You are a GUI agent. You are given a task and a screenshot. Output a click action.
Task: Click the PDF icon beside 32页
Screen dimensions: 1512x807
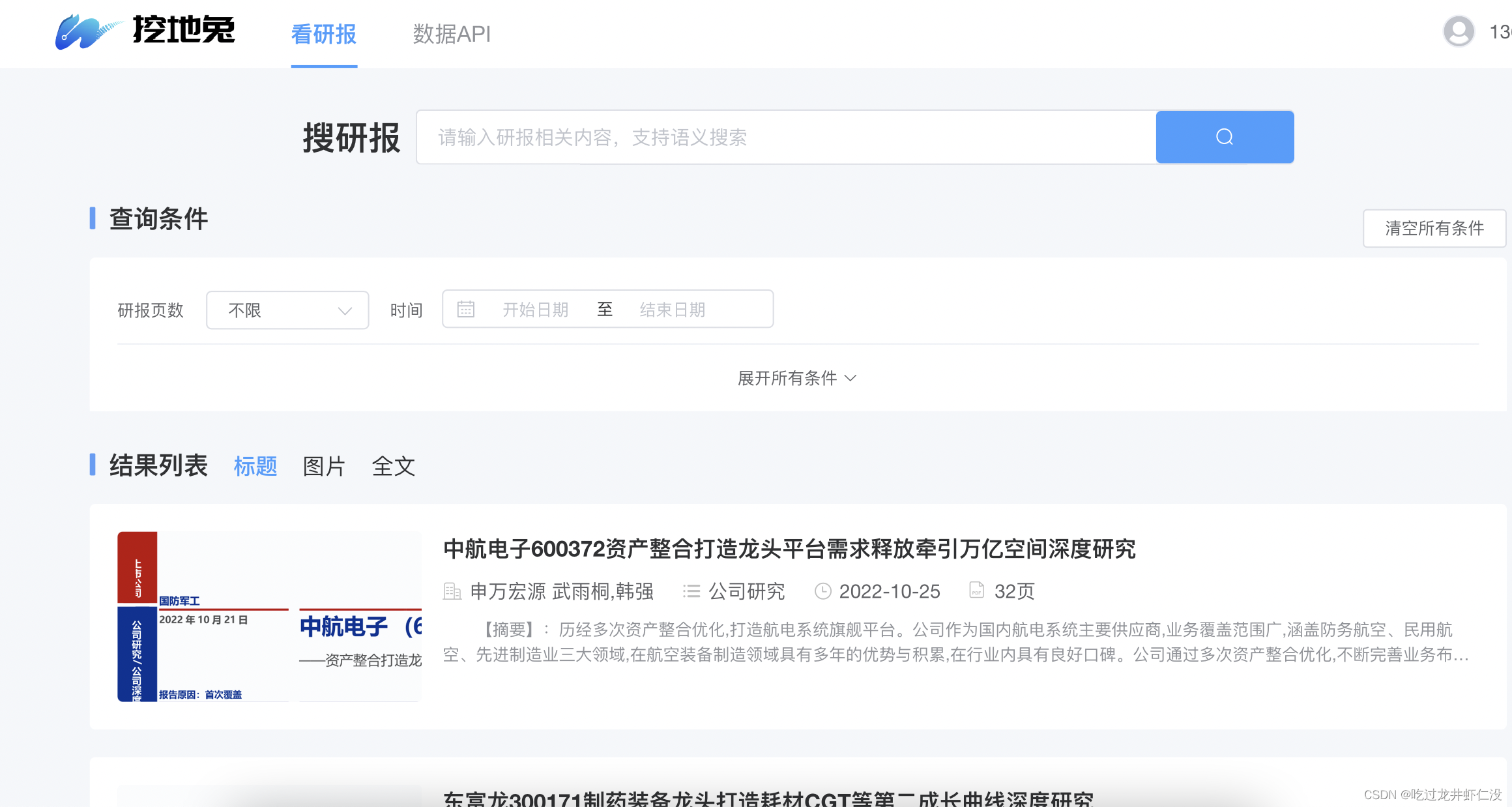click(976, 591)
